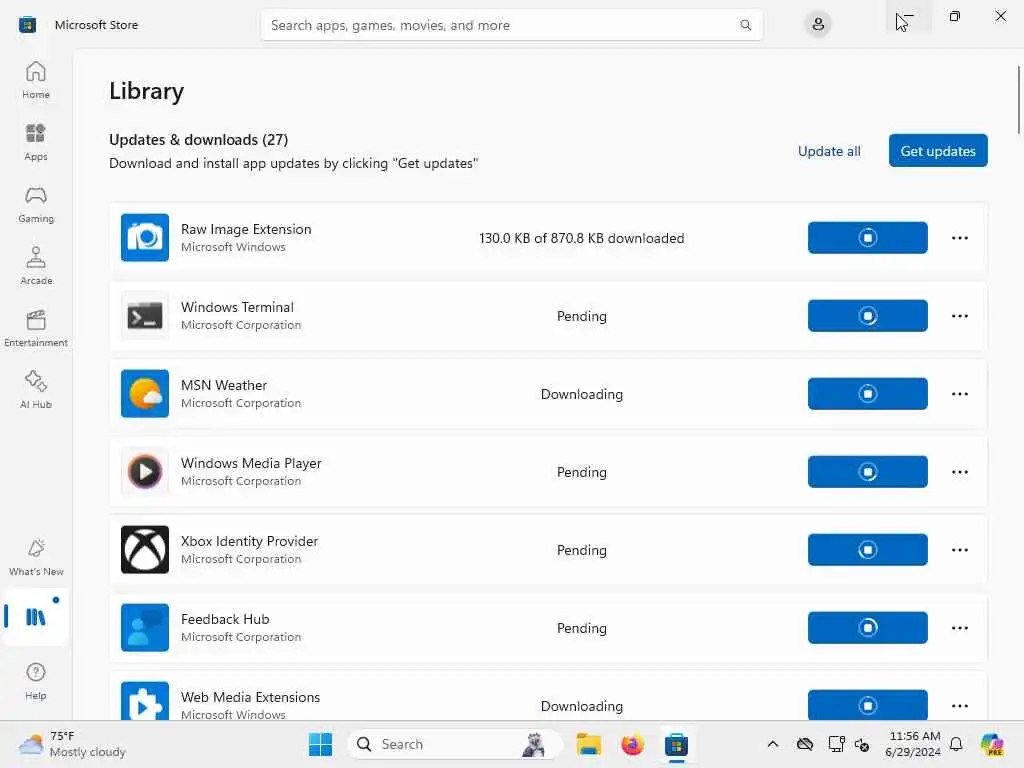Click the Feedback Hub app icon
Viewport: 1024px width, 768px height.
pyautogui.click(x=145, y=628)
